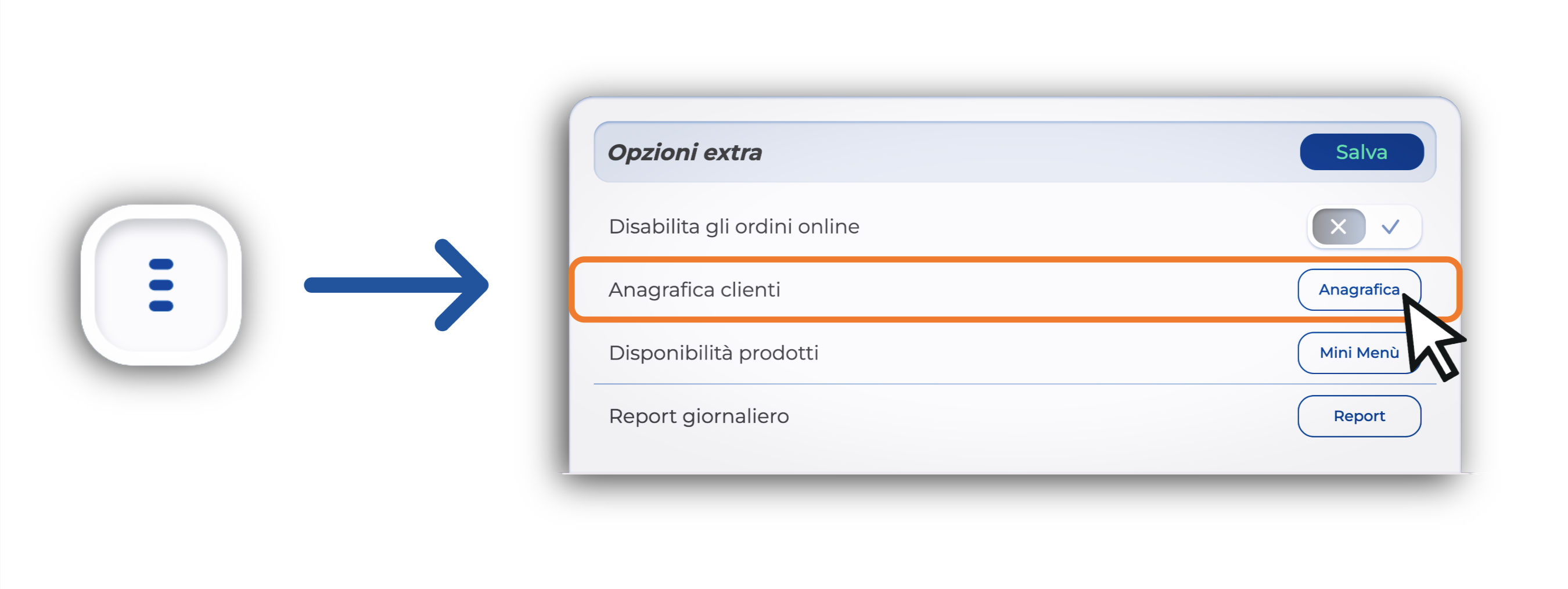
Task: Click the separator line above Report giornaliero
Action: coord(974,385)
